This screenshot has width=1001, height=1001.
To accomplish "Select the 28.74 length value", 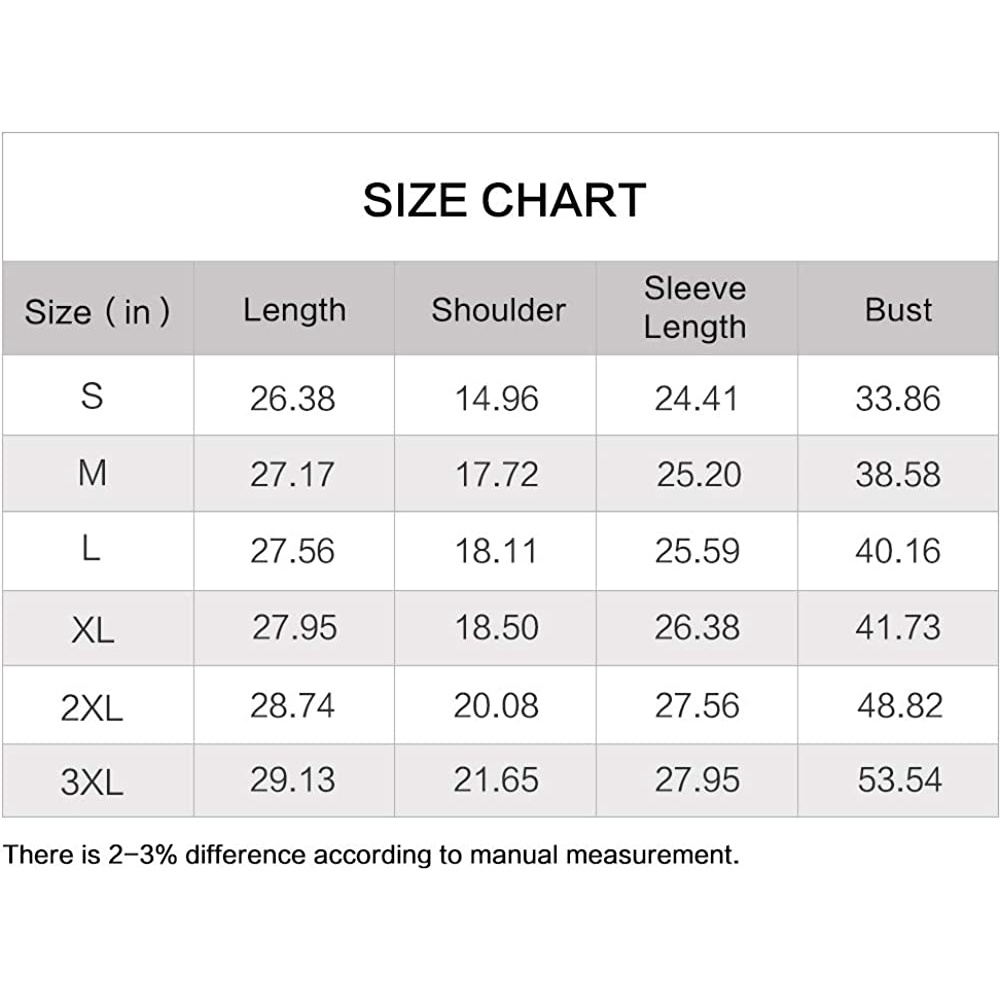I will click(x=292, y=705).
